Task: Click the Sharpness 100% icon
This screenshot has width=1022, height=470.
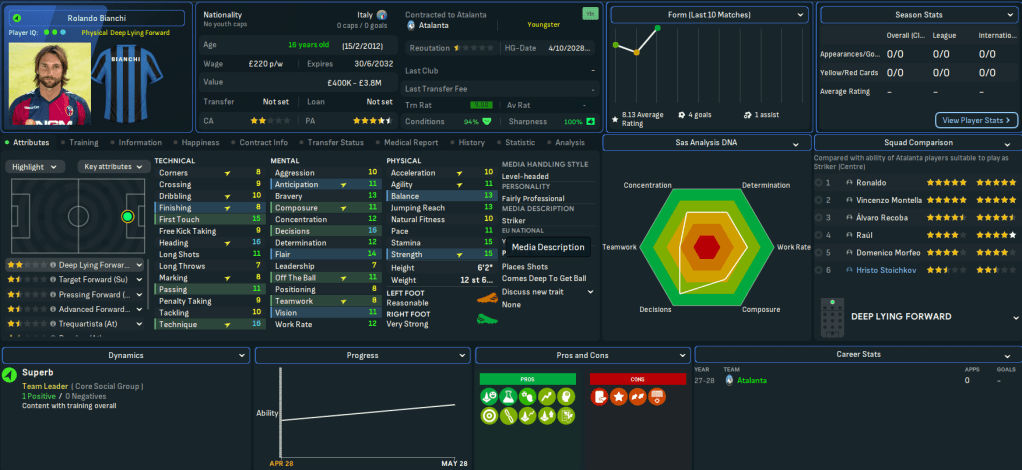Action: [x=590, y=122]
